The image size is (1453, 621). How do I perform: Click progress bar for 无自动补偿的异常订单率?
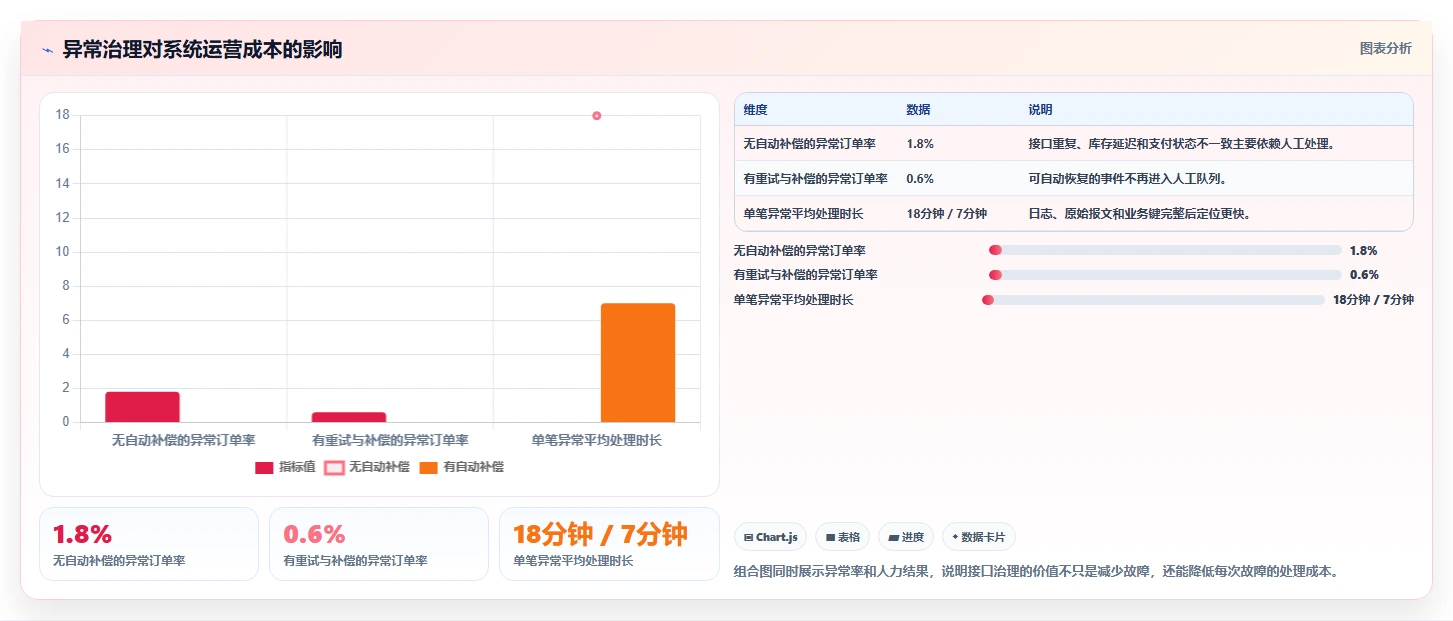coord(1165,250)
